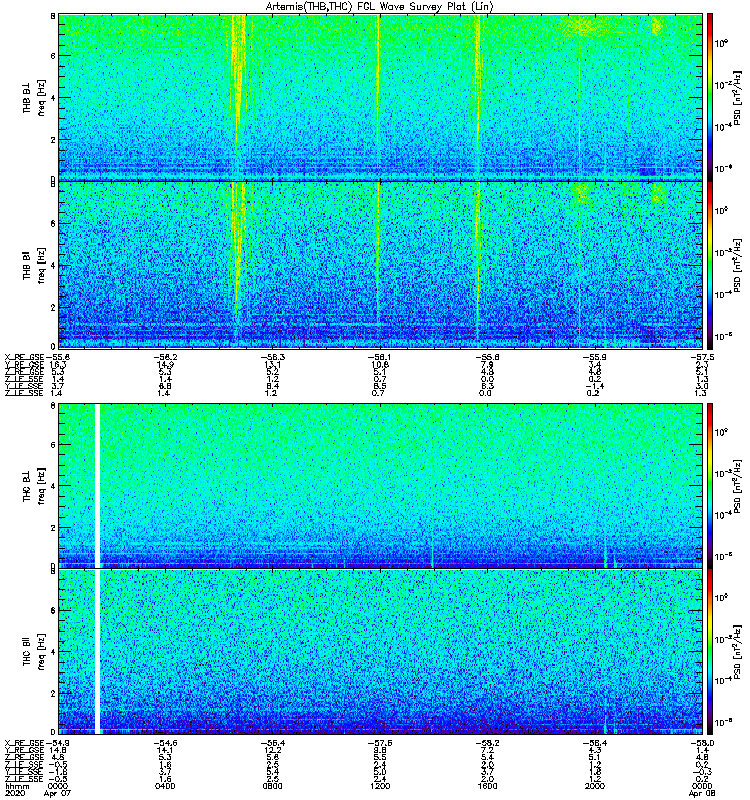The image size is (750, 800).
Task: Click the THC B-perpendicular panel color bar
Action: (x=710, y=486)
